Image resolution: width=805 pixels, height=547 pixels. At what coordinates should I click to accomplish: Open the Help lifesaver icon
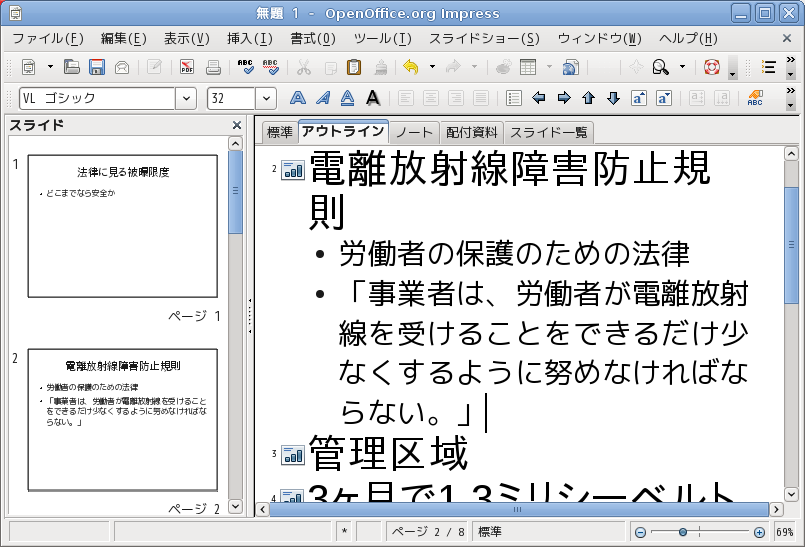[712, 67]
